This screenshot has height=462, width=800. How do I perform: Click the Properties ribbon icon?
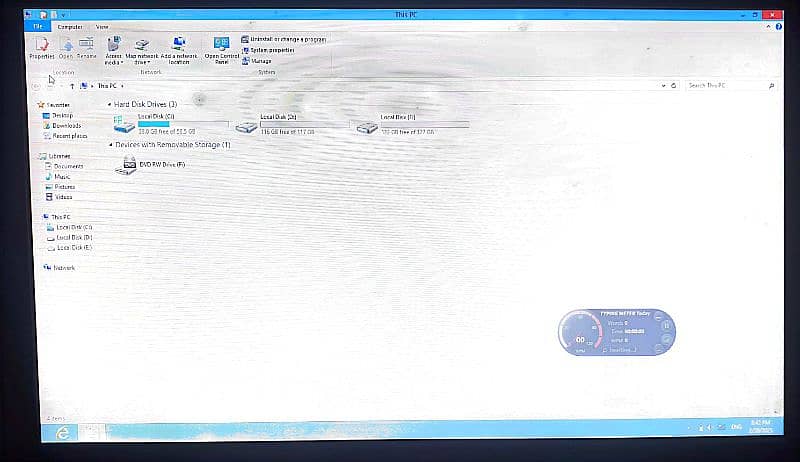(x=41, y=47)
